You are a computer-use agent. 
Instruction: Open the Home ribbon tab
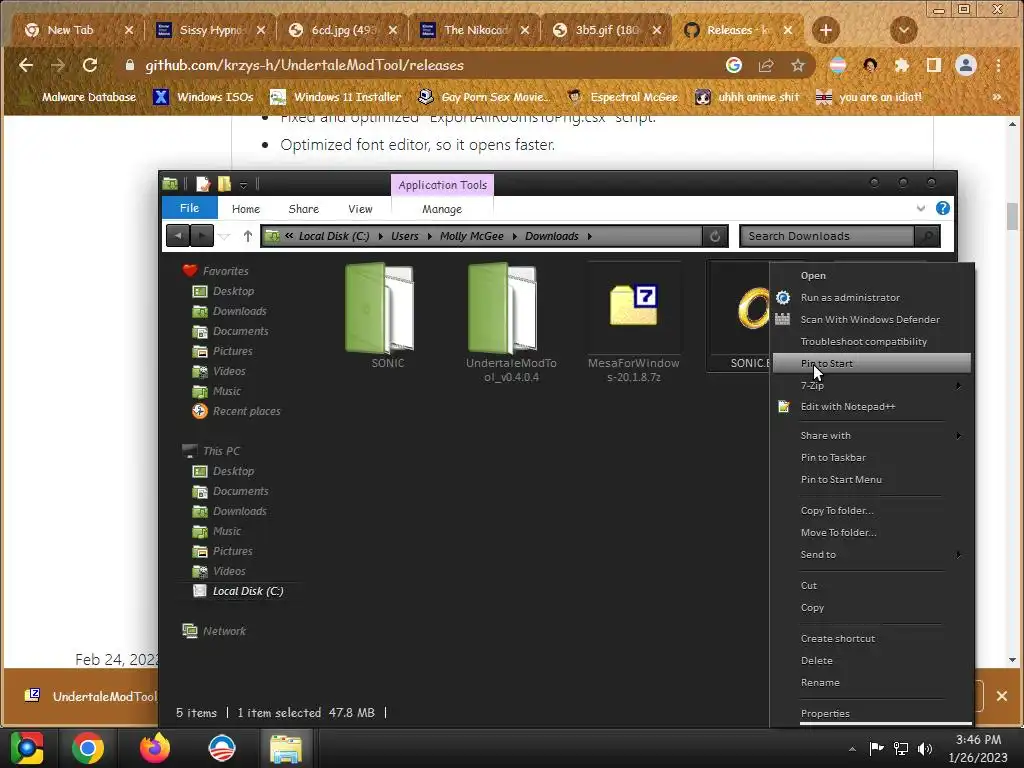[x=246, y=209]
